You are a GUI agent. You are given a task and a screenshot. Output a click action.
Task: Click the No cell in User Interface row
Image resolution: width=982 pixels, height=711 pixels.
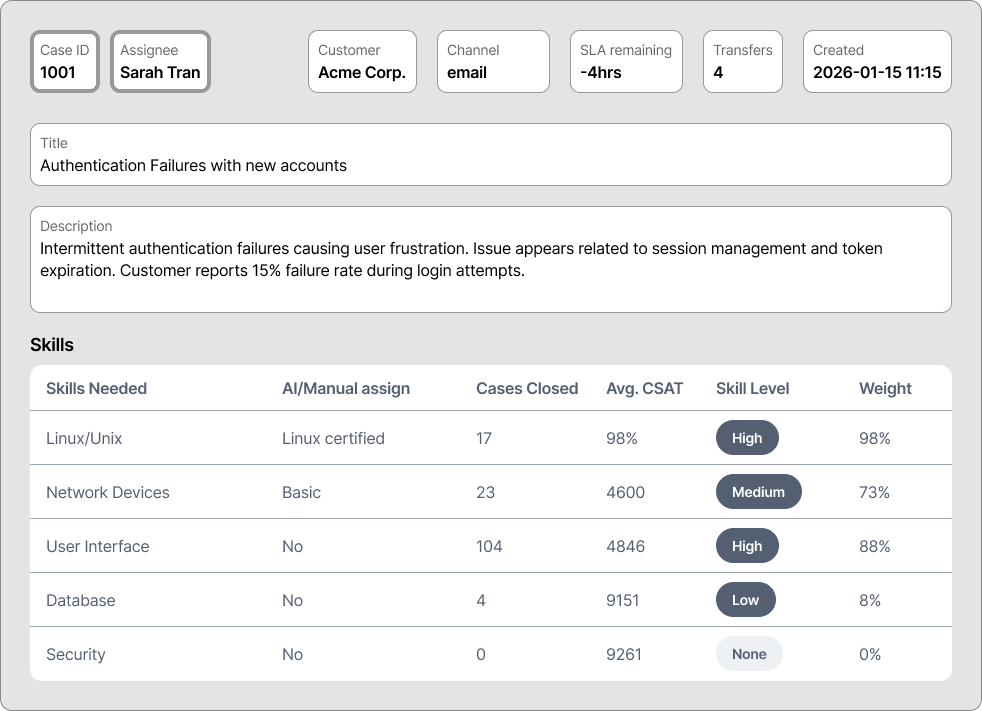coord(292,546)
